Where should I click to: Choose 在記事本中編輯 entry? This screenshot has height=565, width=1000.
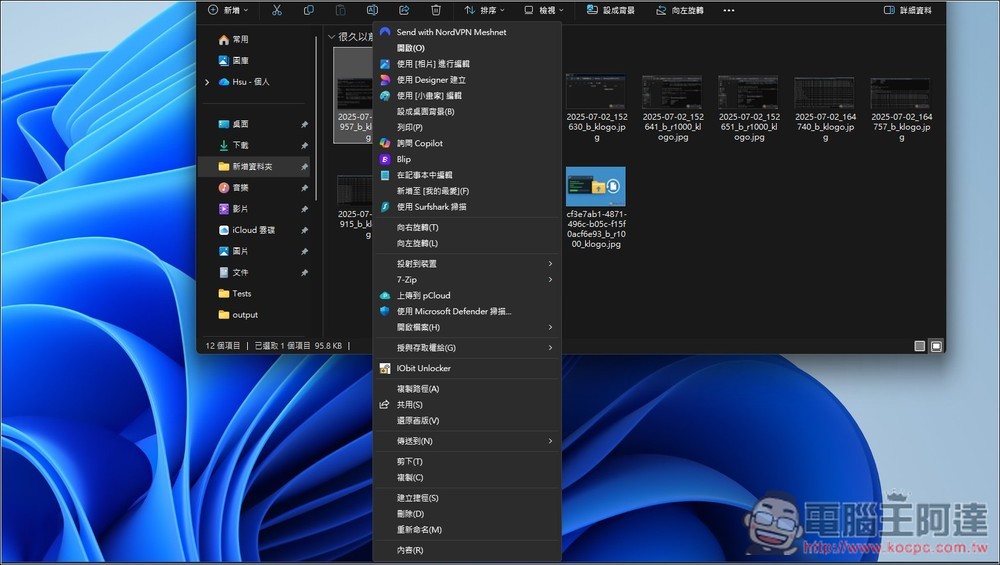click(x=467, y=175)
